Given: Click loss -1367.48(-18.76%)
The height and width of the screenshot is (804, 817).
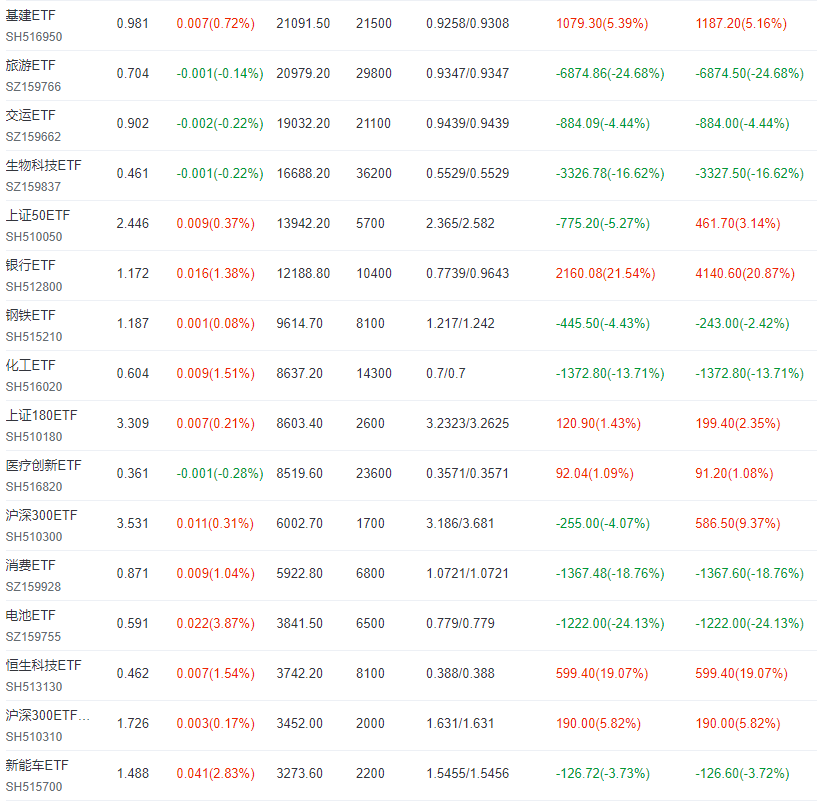Looking at the screenshot, I should click(610, 574).
